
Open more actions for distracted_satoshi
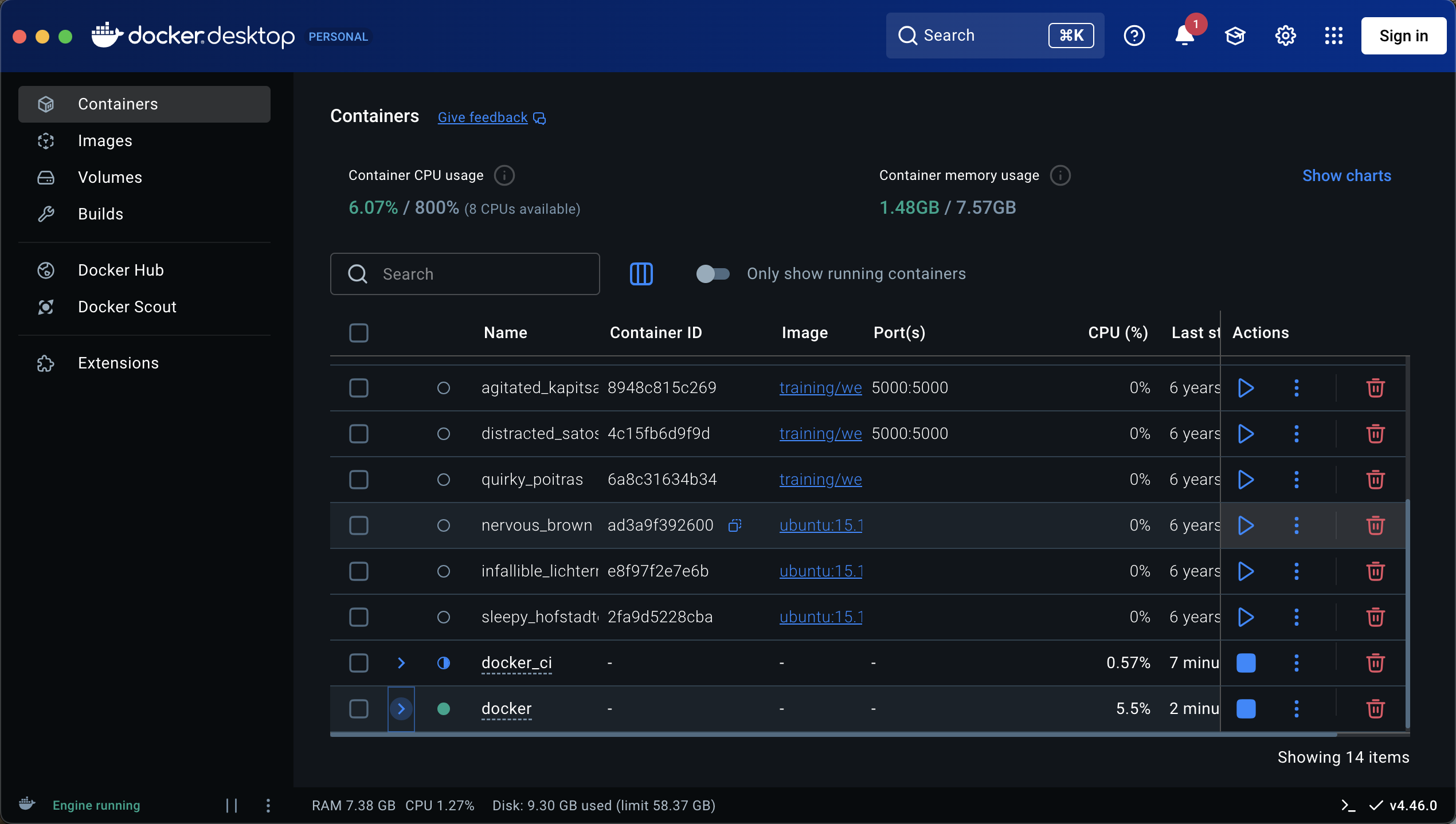point(1296,434)
